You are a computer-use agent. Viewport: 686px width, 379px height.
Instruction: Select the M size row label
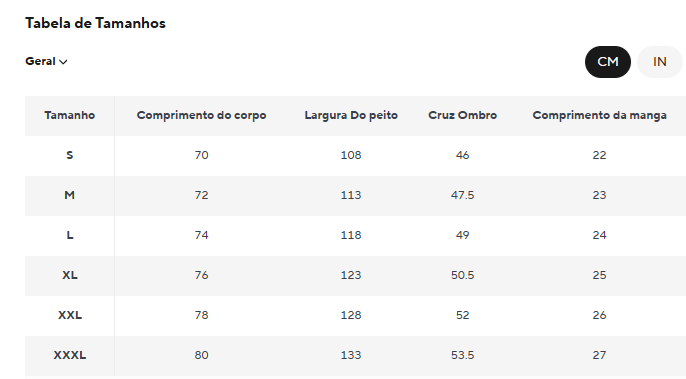[70, 195]
